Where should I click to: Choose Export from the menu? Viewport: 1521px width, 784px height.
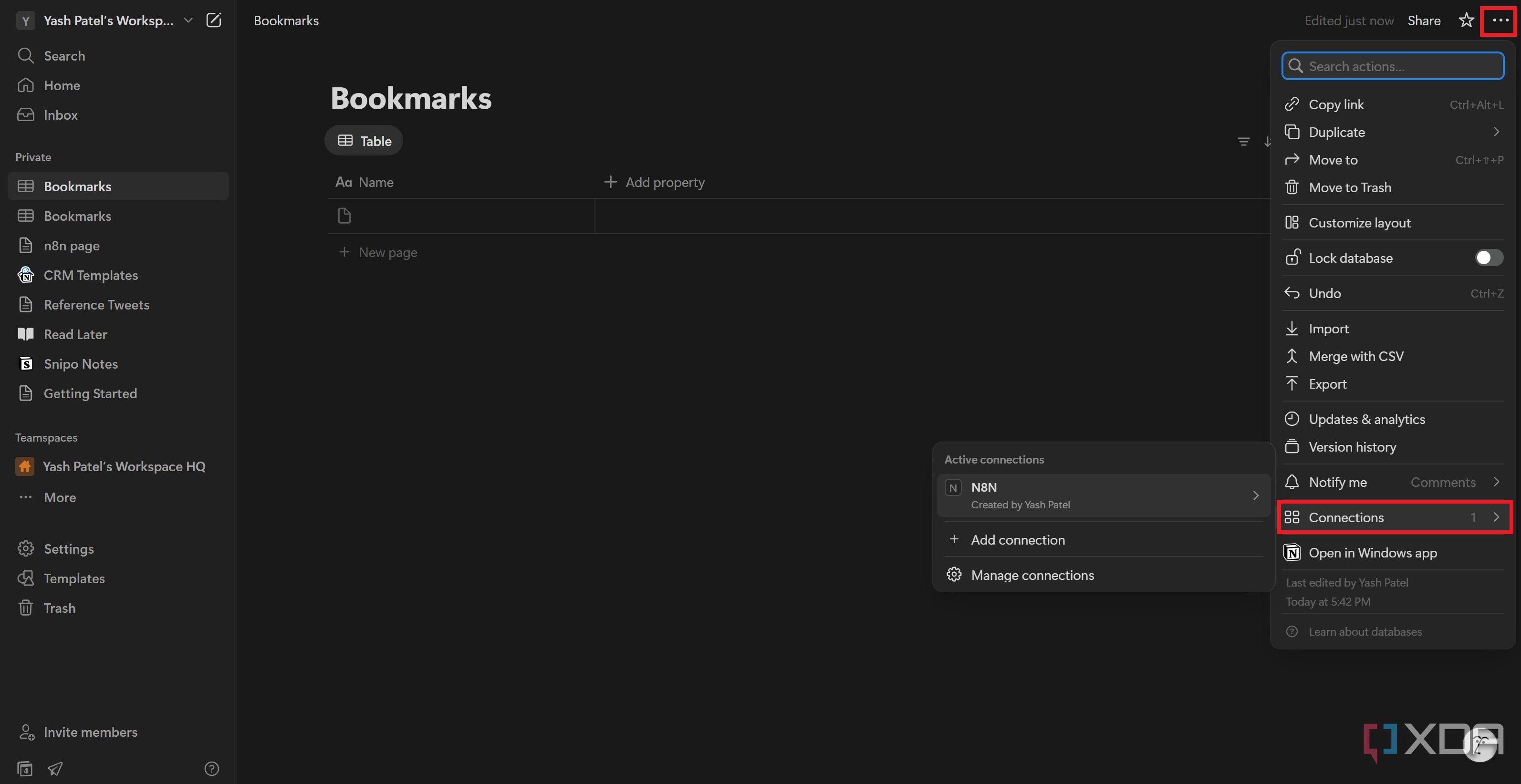click(1393, 384)
